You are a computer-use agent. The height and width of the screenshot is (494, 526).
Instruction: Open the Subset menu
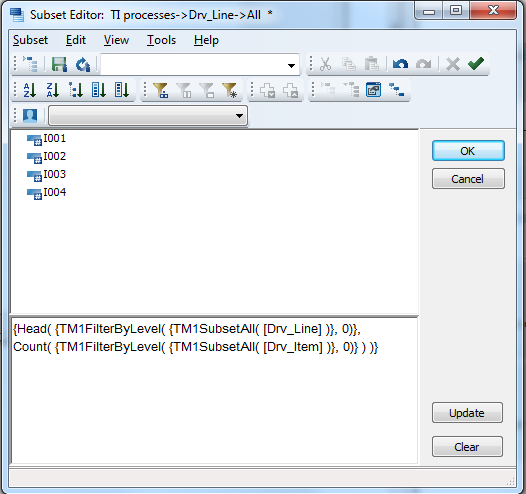coord(30,40)
